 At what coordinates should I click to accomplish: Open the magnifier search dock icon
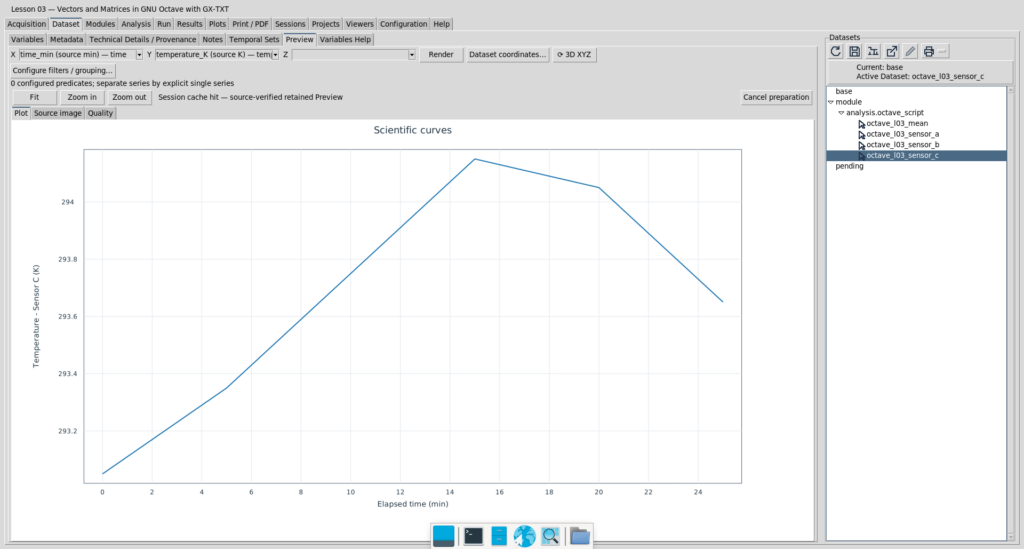point(551,536)
